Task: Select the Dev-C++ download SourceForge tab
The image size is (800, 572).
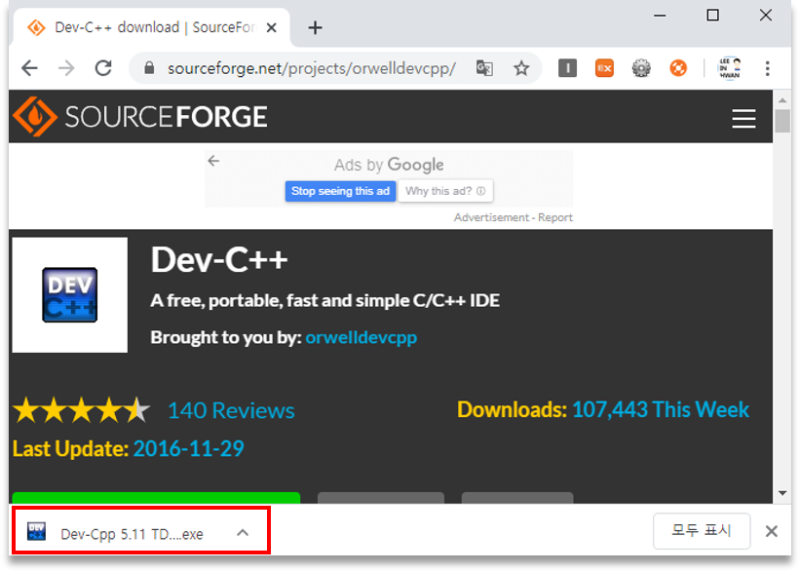Action: [x=152, y=28]
